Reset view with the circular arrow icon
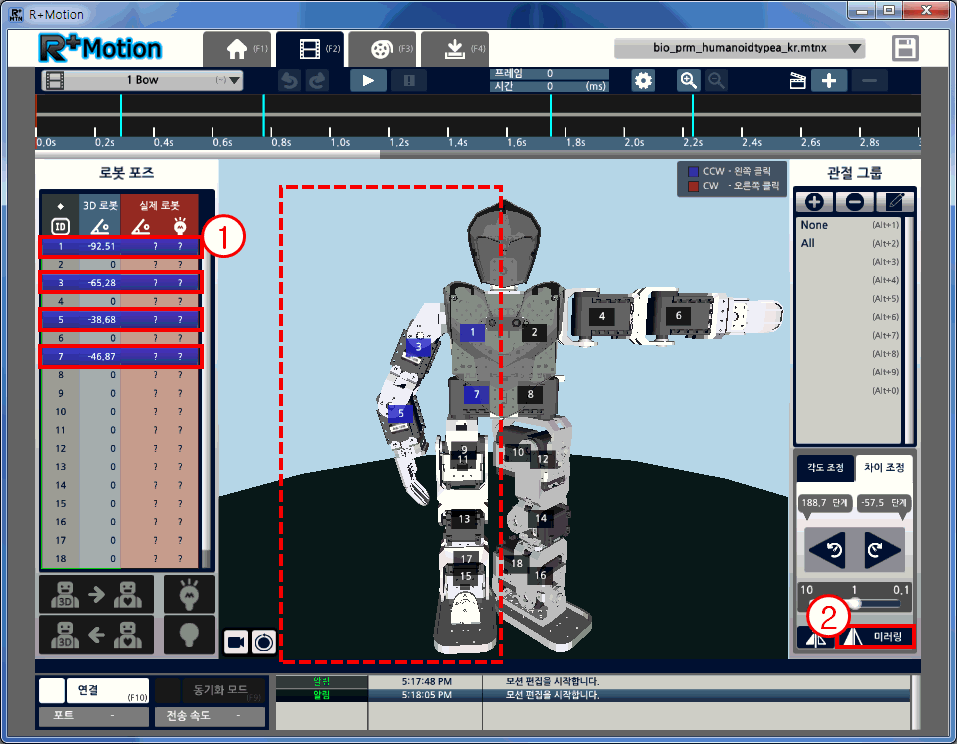 click(x=264, y=641)
